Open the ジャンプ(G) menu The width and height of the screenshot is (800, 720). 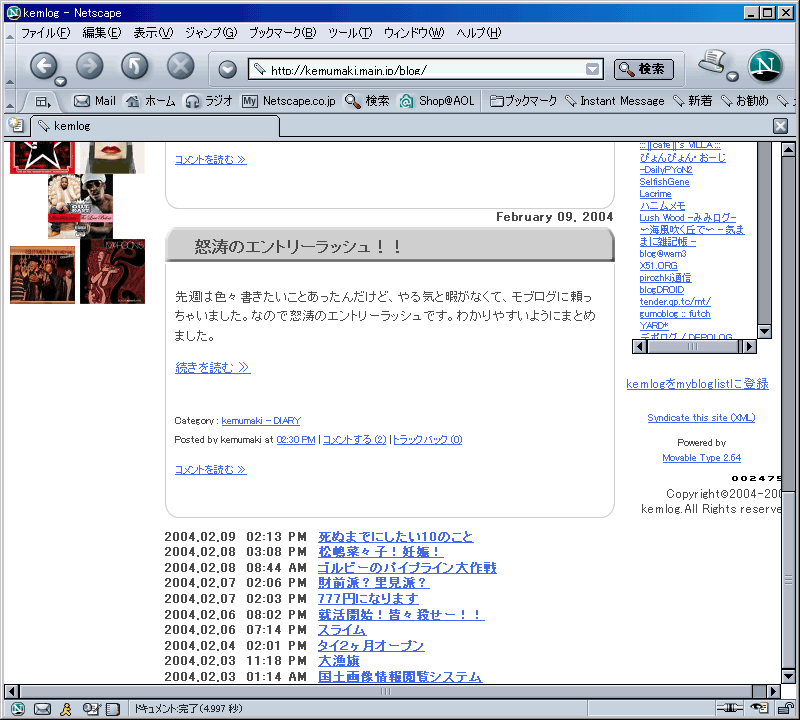pyautogui.click(x=211, y=33)
